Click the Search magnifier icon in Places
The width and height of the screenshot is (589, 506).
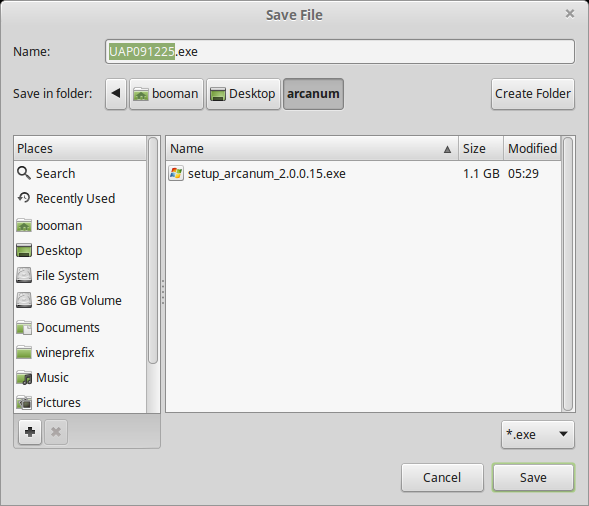click(24, 173)
